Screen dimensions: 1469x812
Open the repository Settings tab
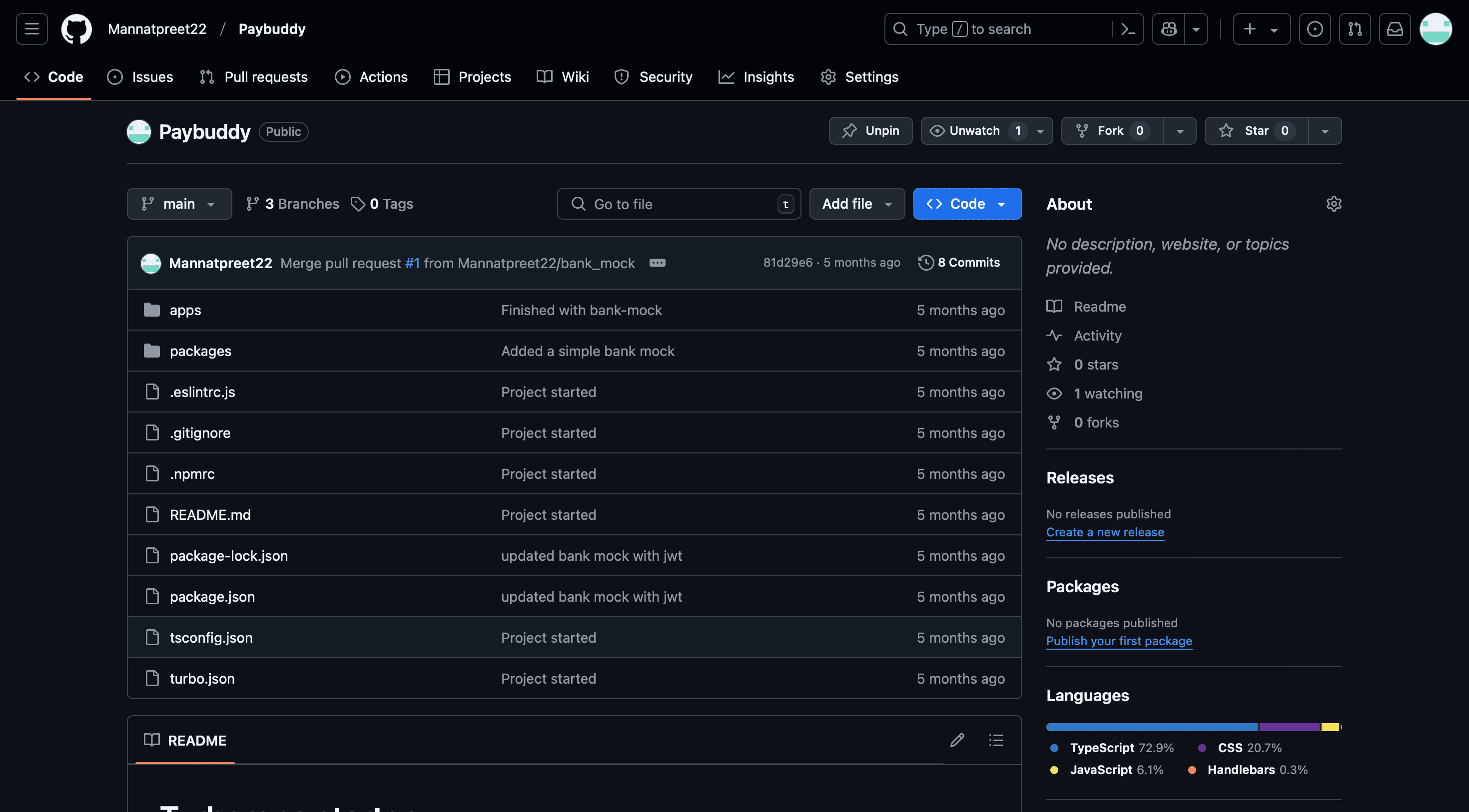click(x=859, y=77)
